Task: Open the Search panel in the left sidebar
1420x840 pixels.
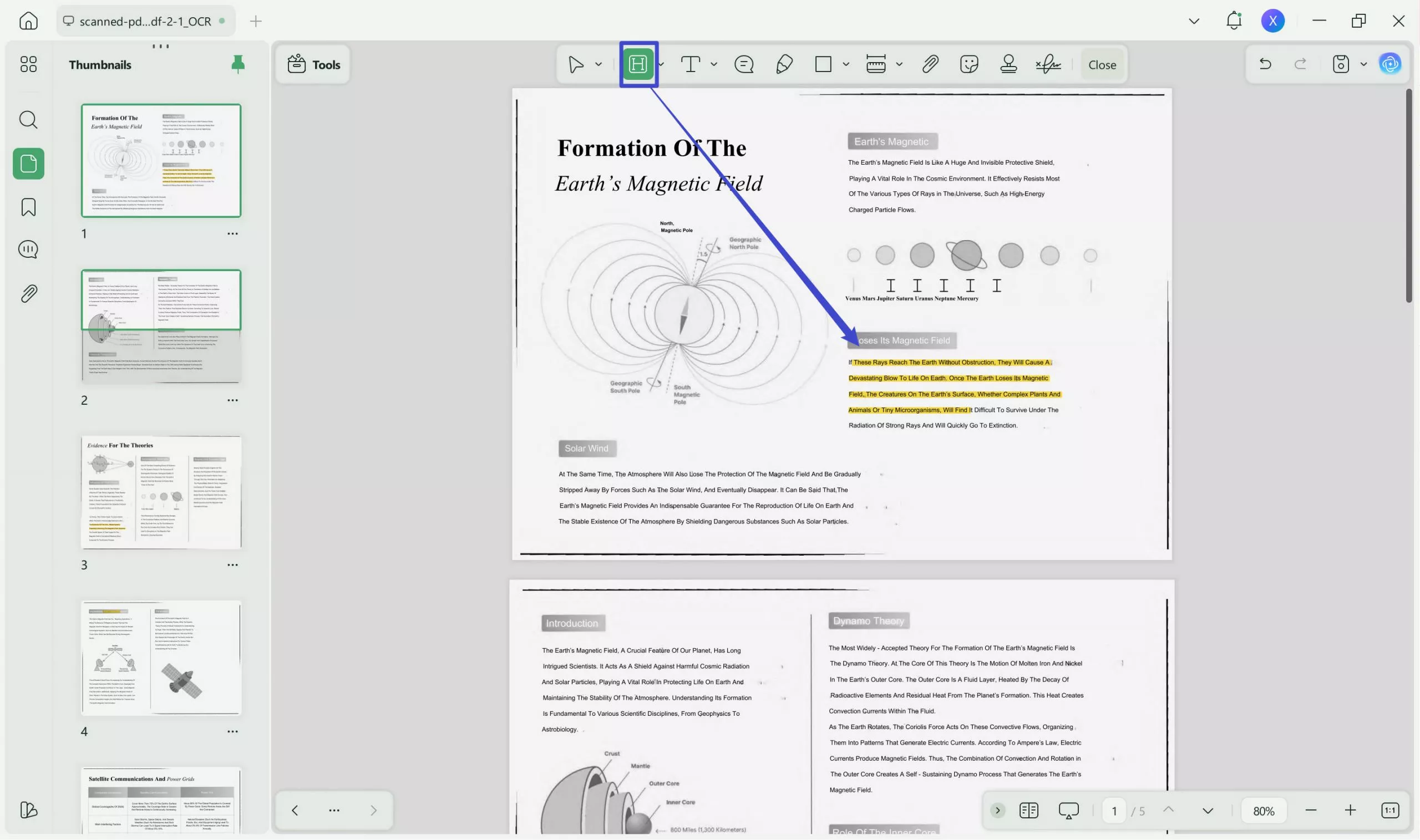Action: (28, 119)
